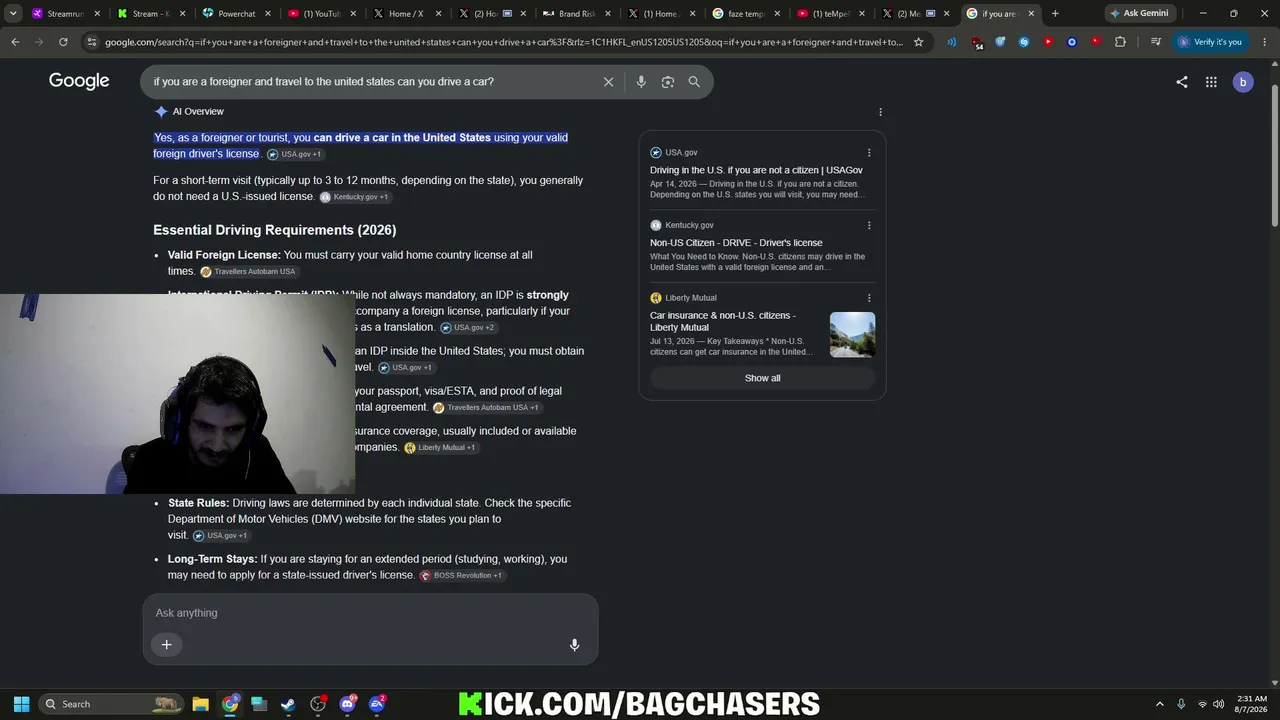Open the AI Overview sparkle label
Viewport: 1280px width, 720px height.
189,112
